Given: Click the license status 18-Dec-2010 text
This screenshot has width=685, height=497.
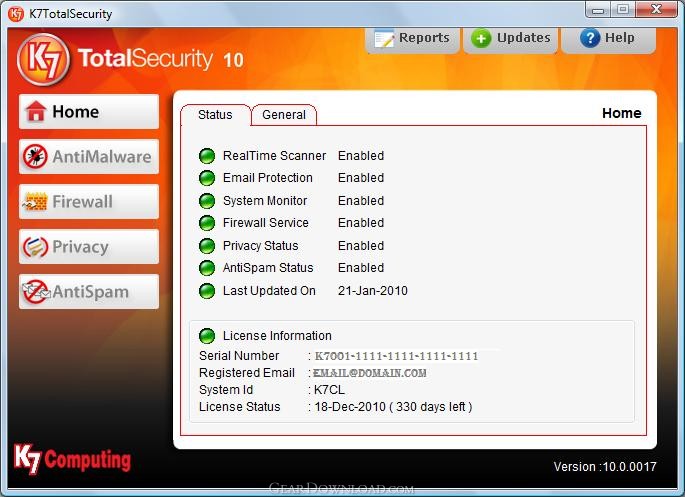Looking at the screenshot, I should [x=393, y=407].
